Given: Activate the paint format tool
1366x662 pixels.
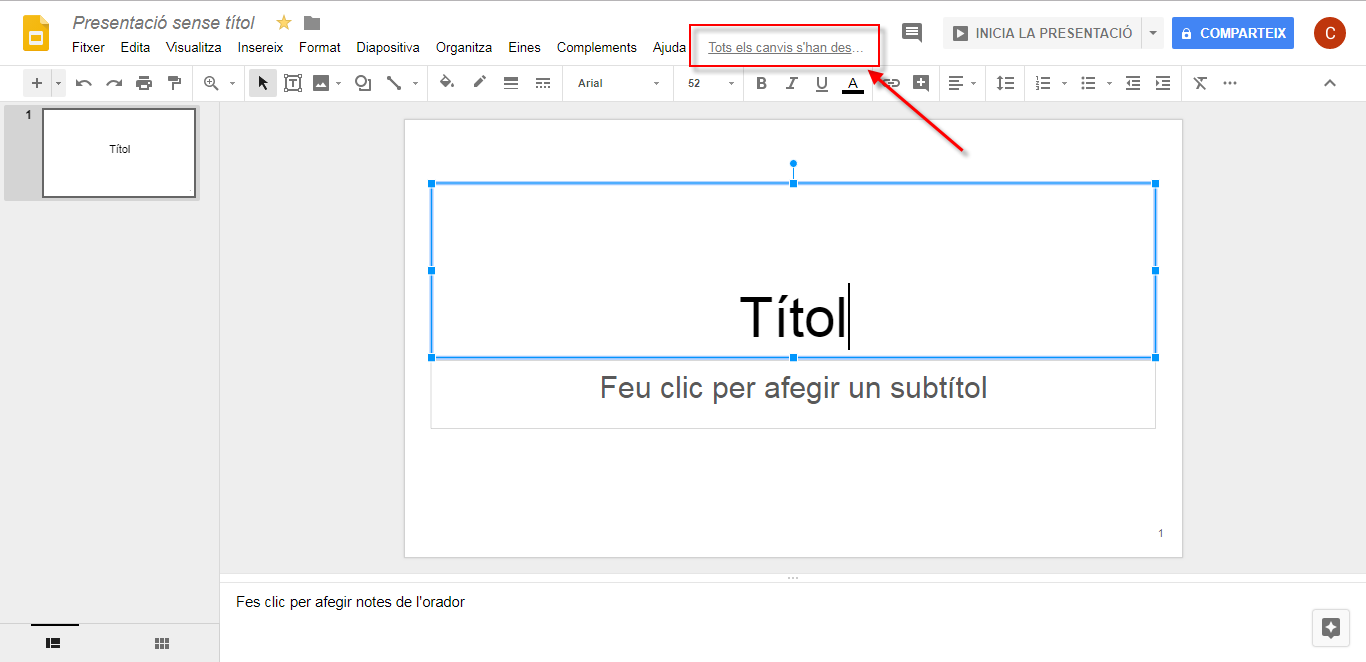Looking at the screenshot, I should point(174,83).
